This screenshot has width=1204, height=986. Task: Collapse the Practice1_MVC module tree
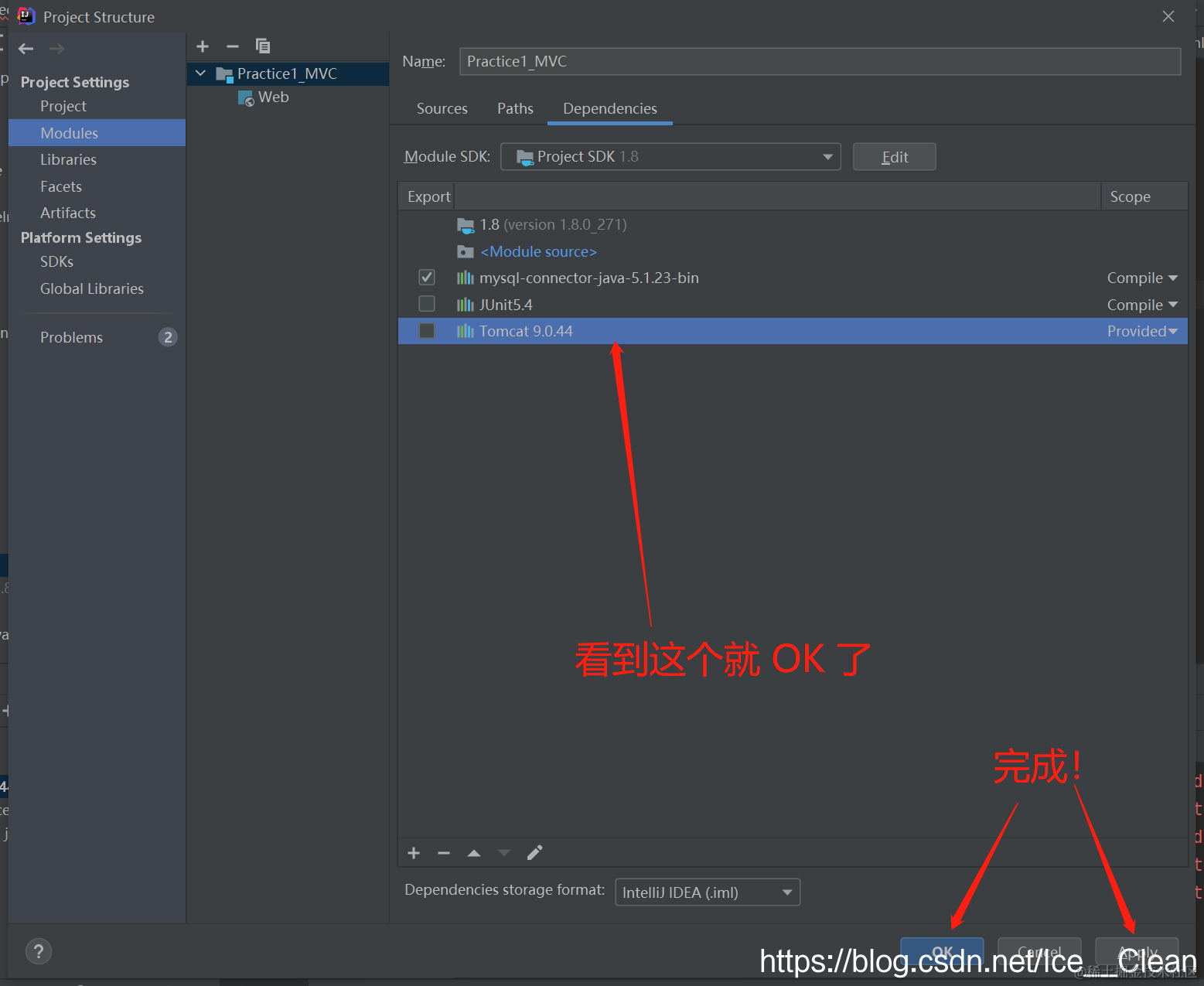(x=201, y=73)
